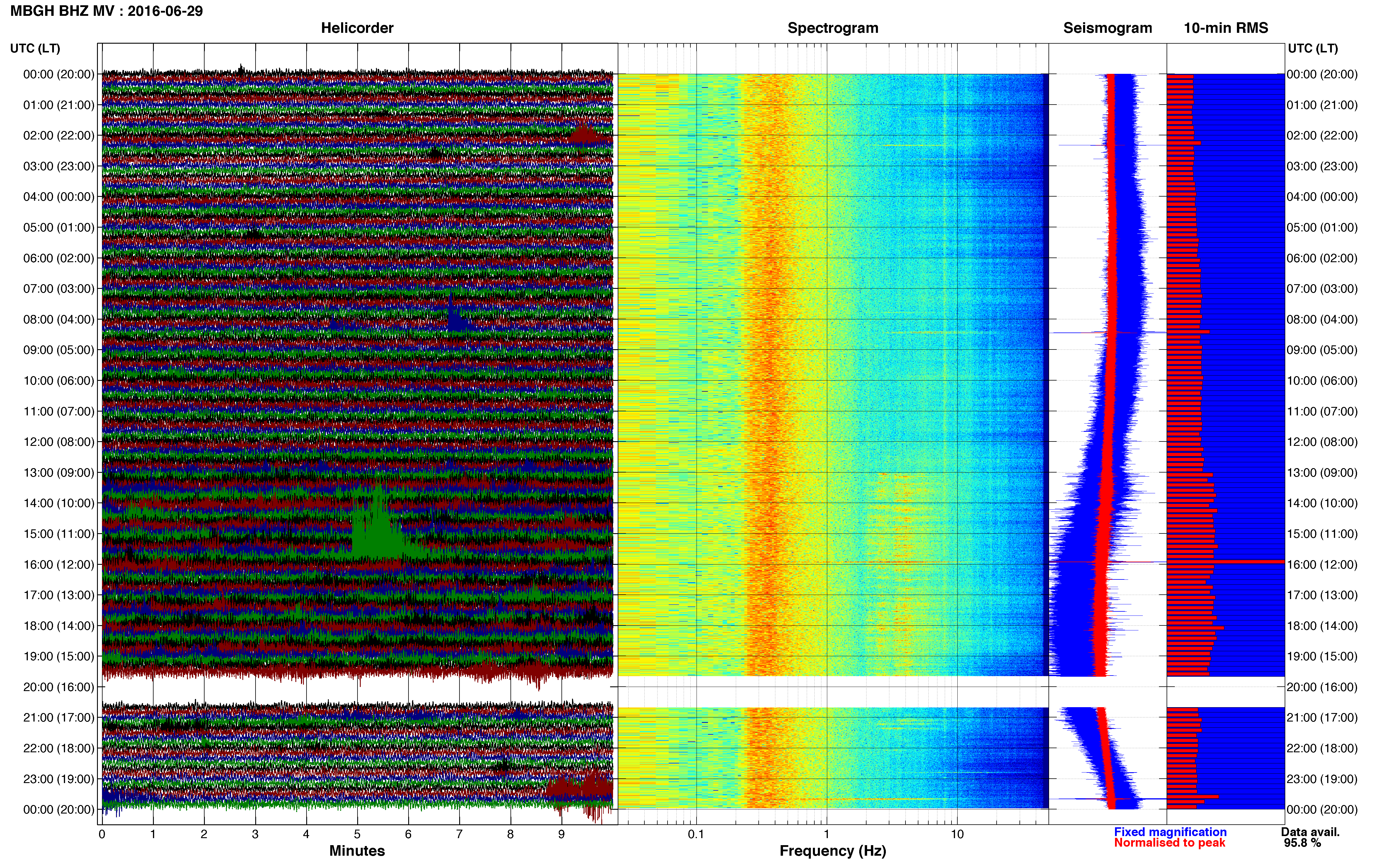
Task: Click the left 10:00 (06:00) time label
Action: [59, 381]
